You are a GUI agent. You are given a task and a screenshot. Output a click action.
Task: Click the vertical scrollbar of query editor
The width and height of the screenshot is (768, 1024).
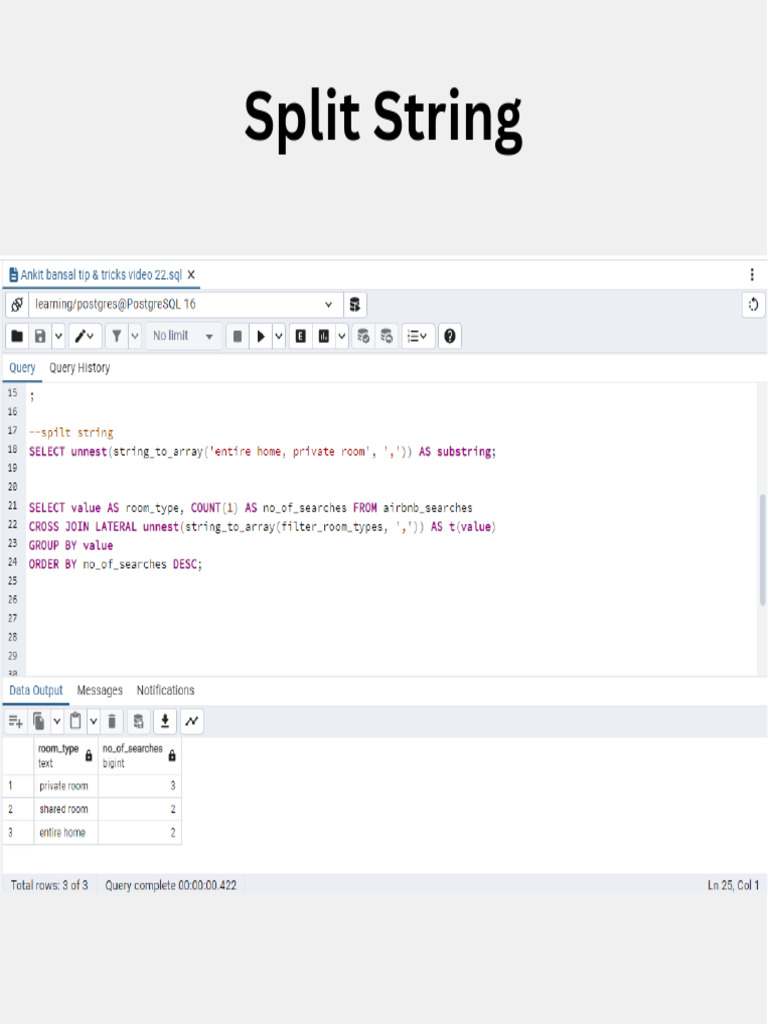click(x=762, y=550)
